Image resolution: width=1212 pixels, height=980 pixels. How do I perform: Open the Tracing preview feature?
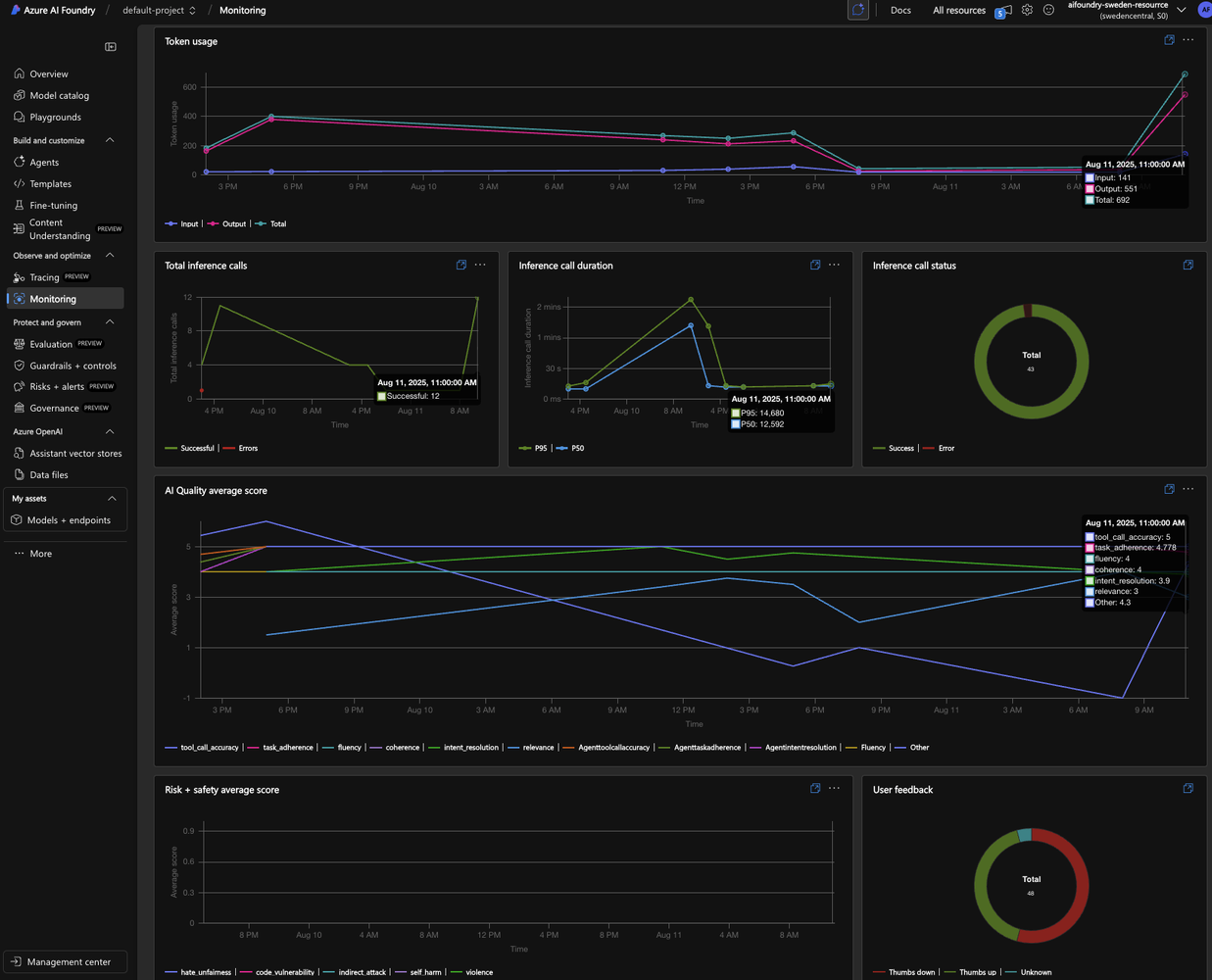[x=46, y=276]
